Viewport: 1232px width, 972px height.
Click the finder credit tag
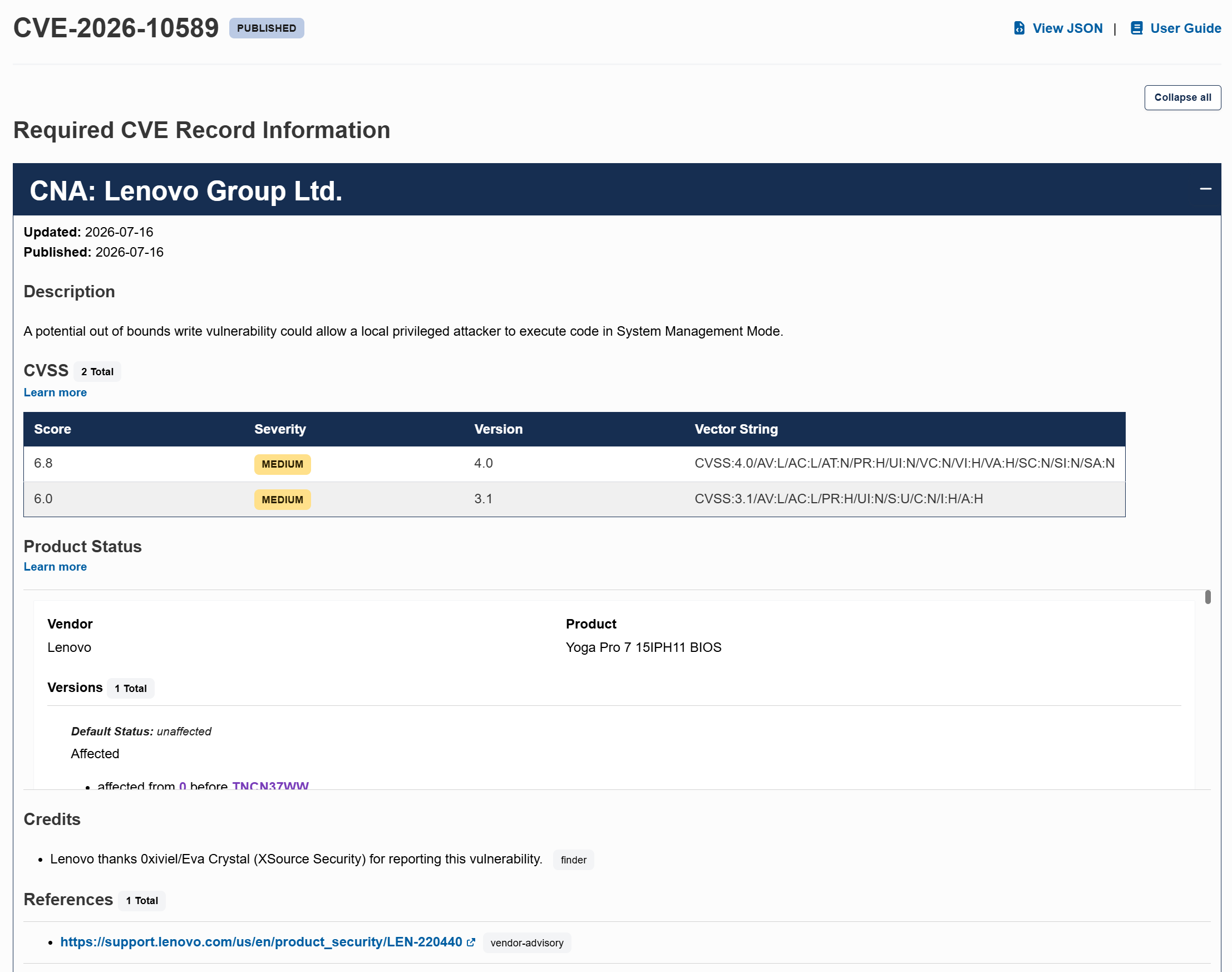573,860
